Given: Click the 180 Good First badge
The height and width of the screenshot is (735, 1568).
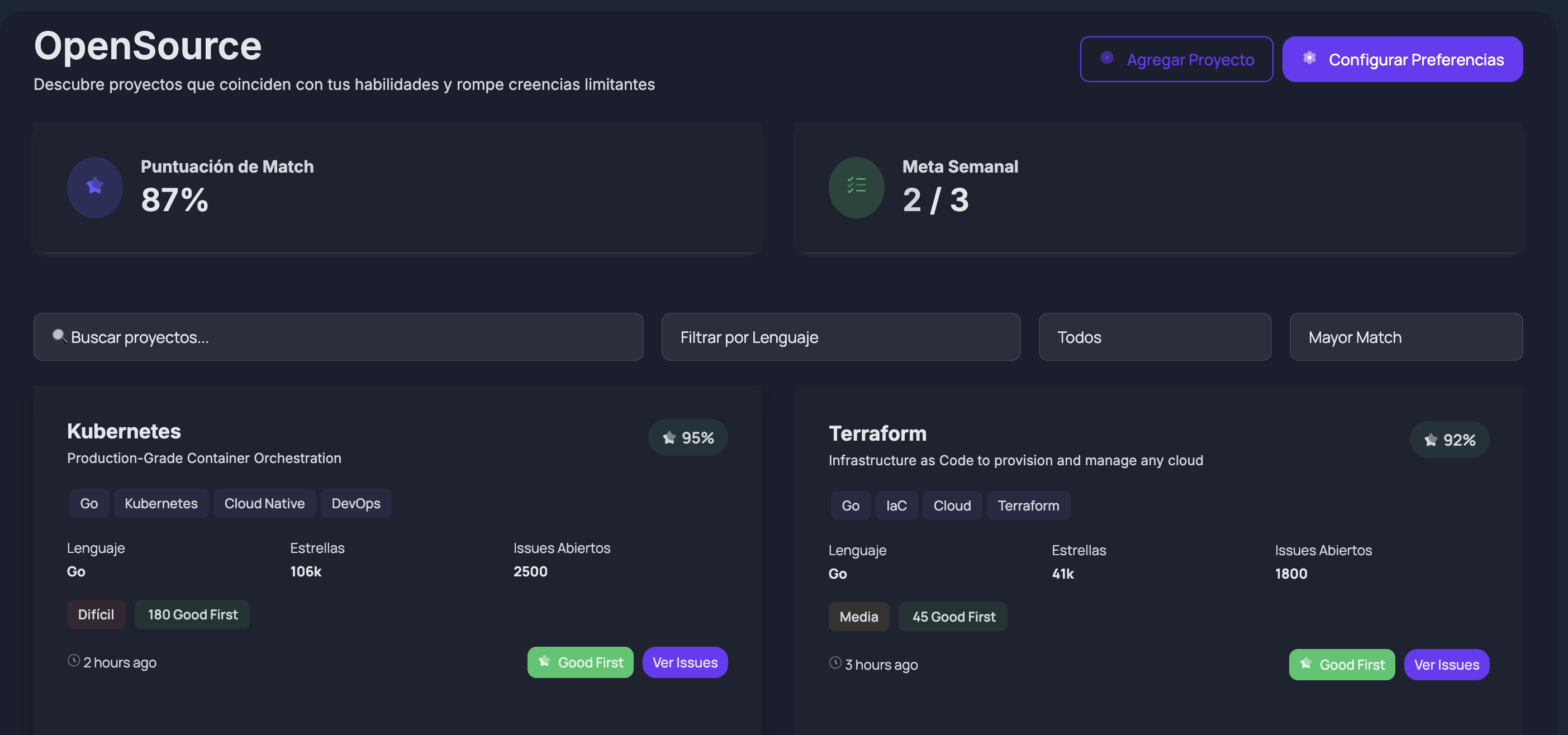Looking at the screenshot, I should click(x=192, y=614).
